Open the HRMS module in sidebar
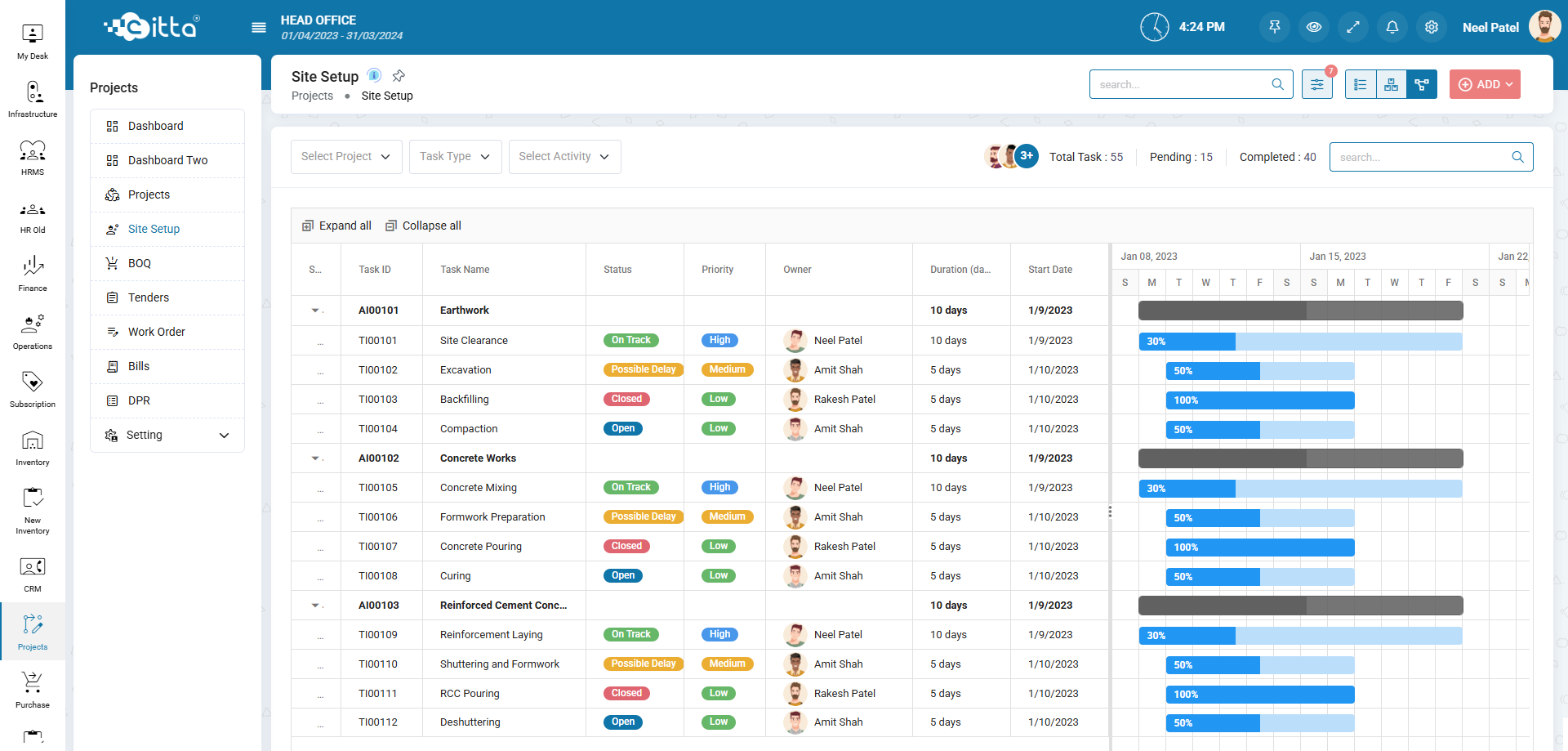This screenshot has height=751, width=1568. (x=33, y=158)
